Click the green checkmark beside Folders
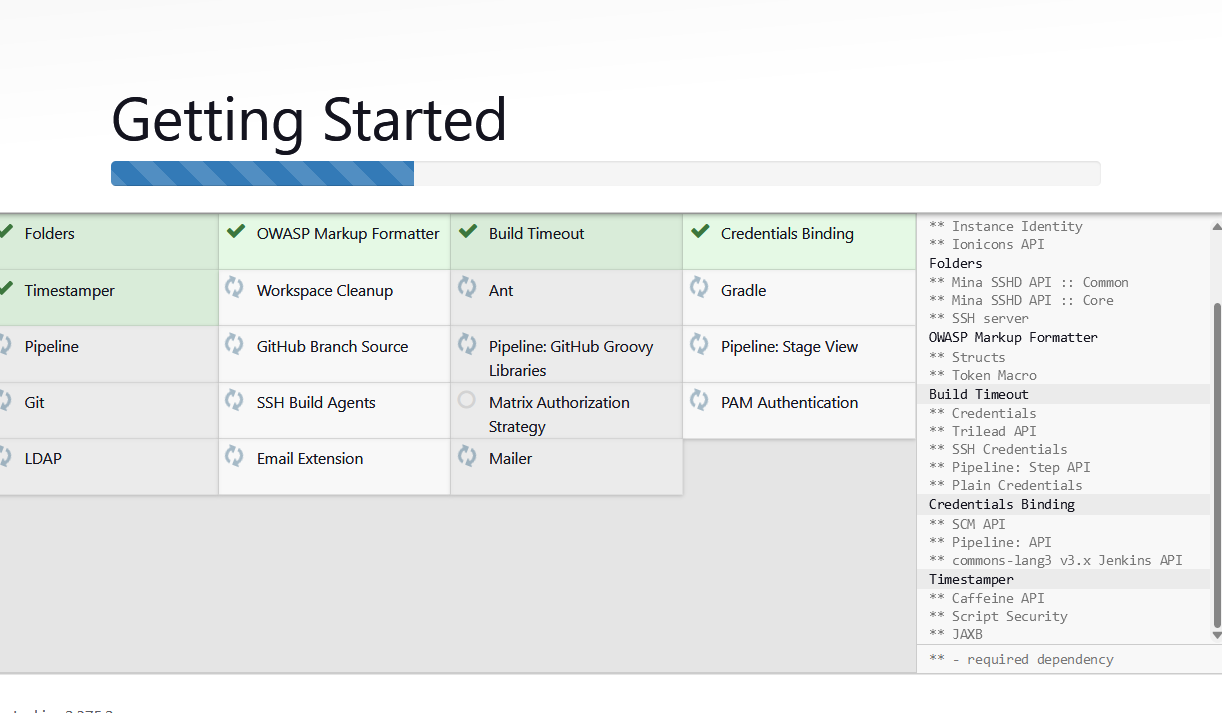The height and width of the screenshot is (713, 1222). pyautogui.click(x=3, y=232)
